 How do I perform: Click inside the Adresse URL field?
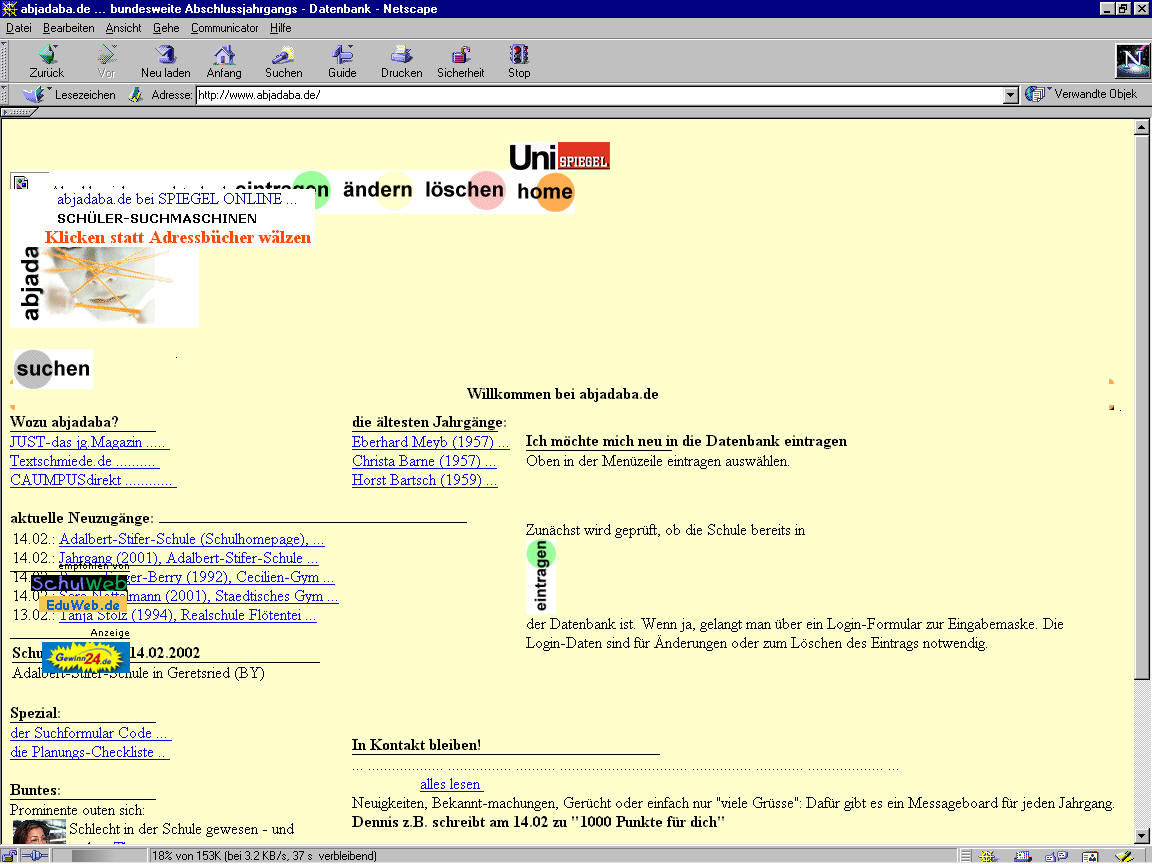pos(600,95)
